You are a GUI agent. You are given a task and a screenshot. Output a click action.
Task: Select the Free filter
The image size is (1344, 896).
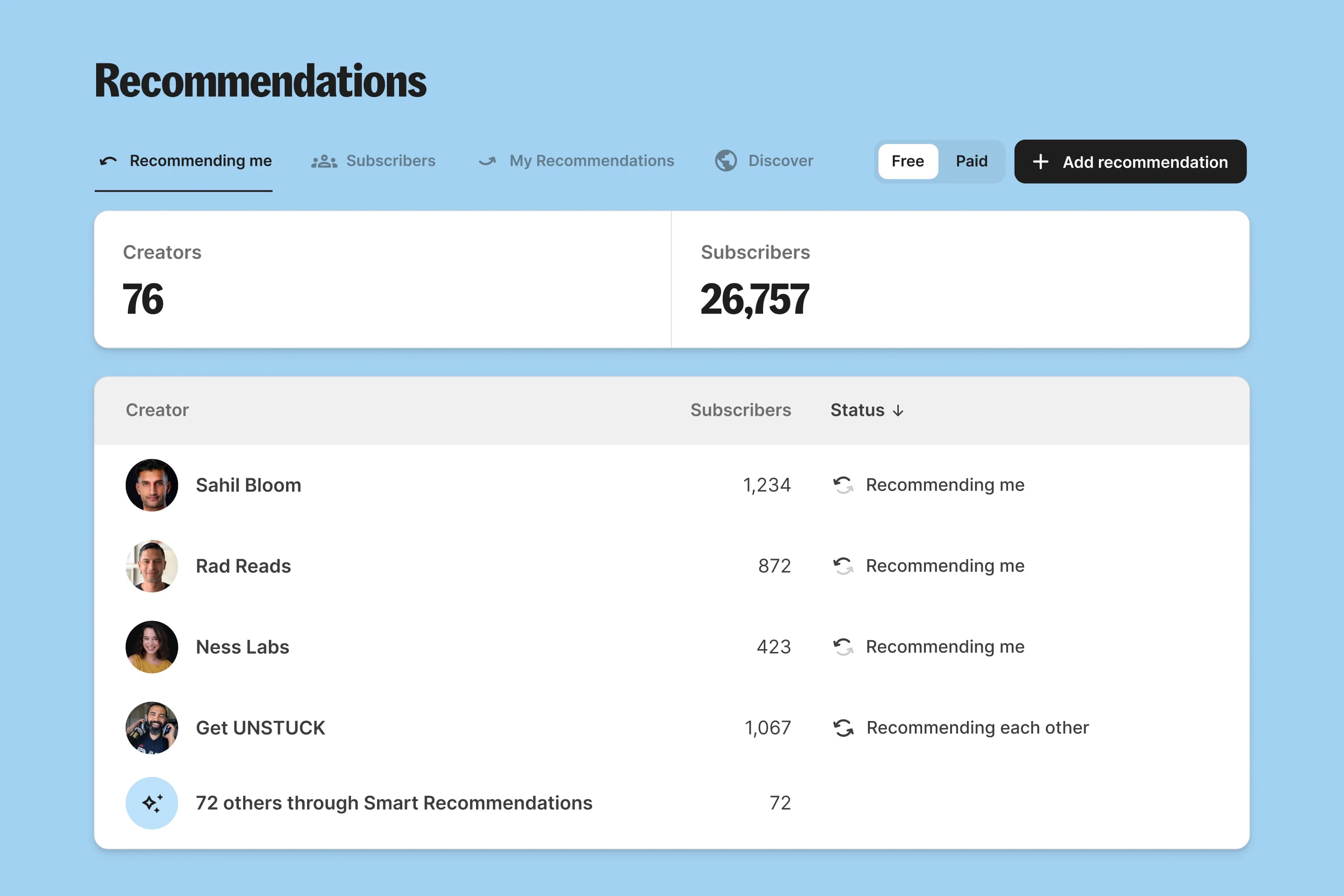(x=907, y=161)
